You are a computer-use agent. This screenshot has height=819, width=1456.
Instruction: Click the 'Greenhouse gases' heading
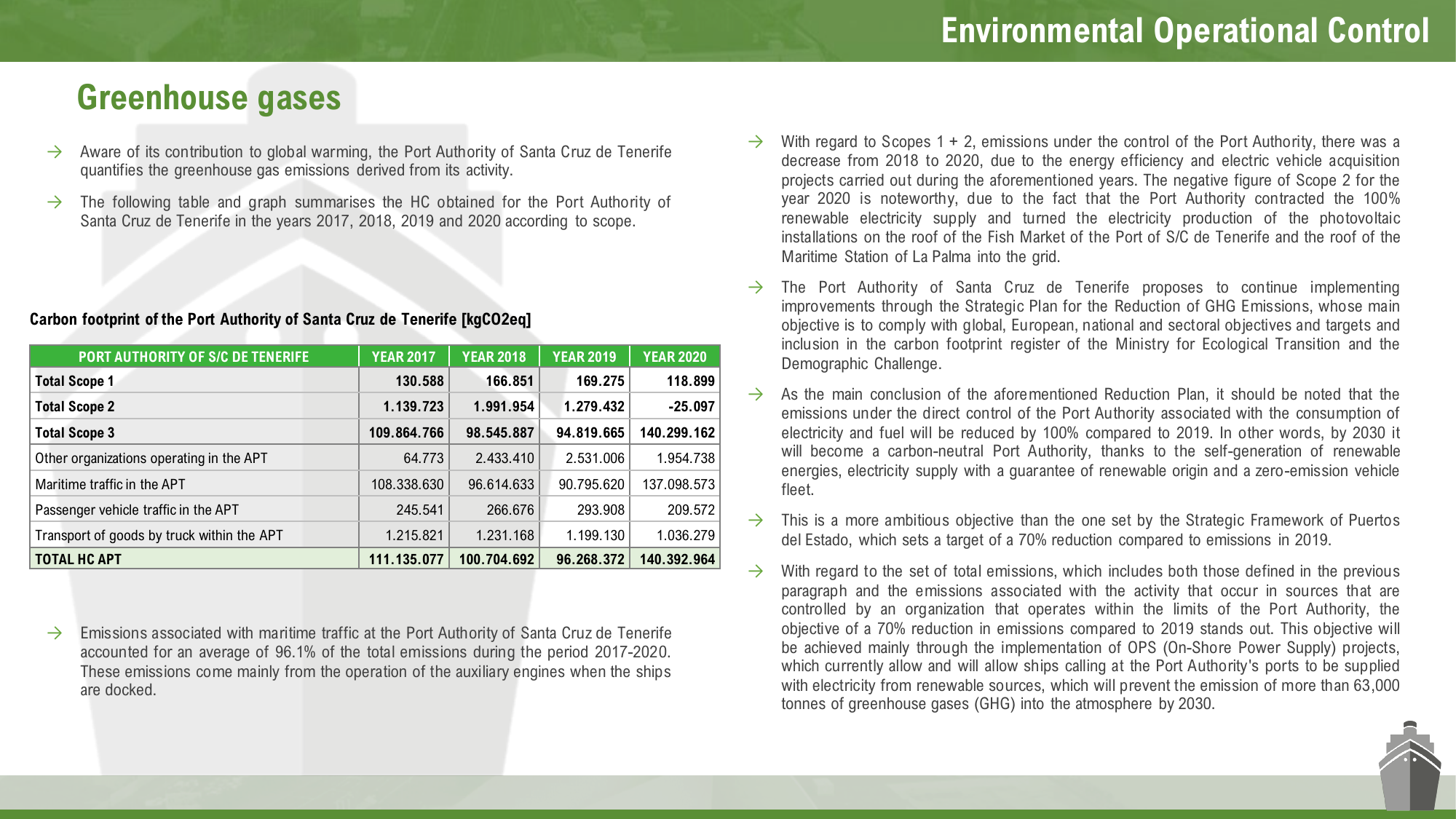tap(209, 98)
